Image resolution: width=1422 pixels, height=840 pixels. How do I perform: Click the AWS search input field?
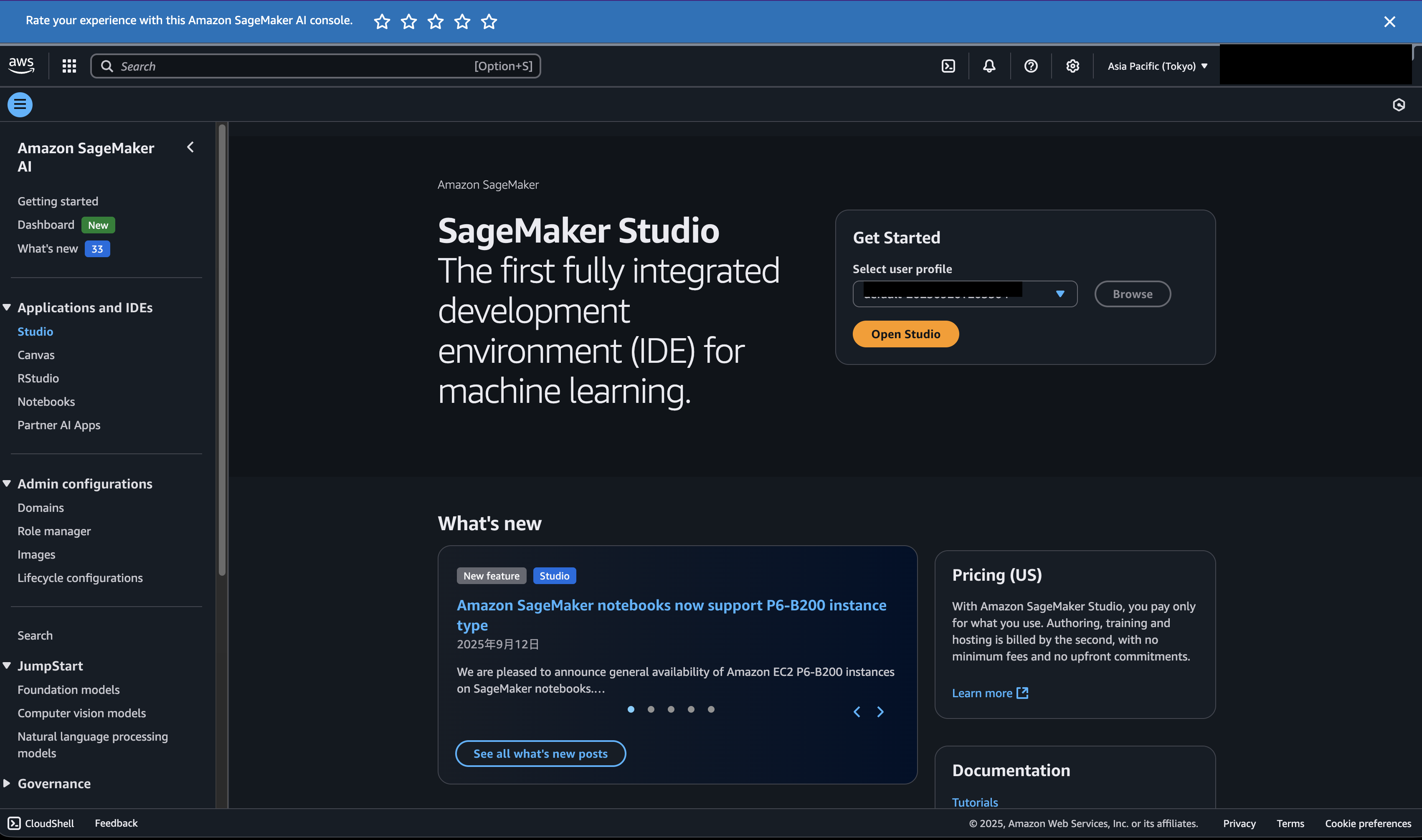pyautogui.click(x=294, y=66)
